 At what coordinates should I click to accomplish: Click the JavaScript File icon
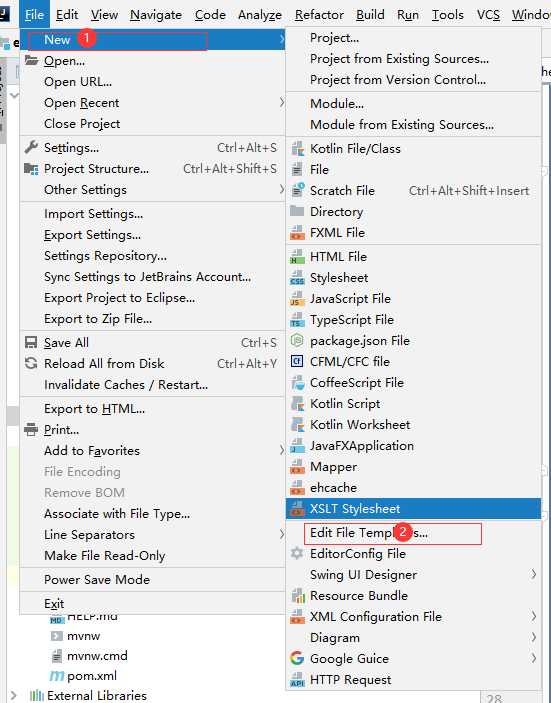click(x=297, y=299)
